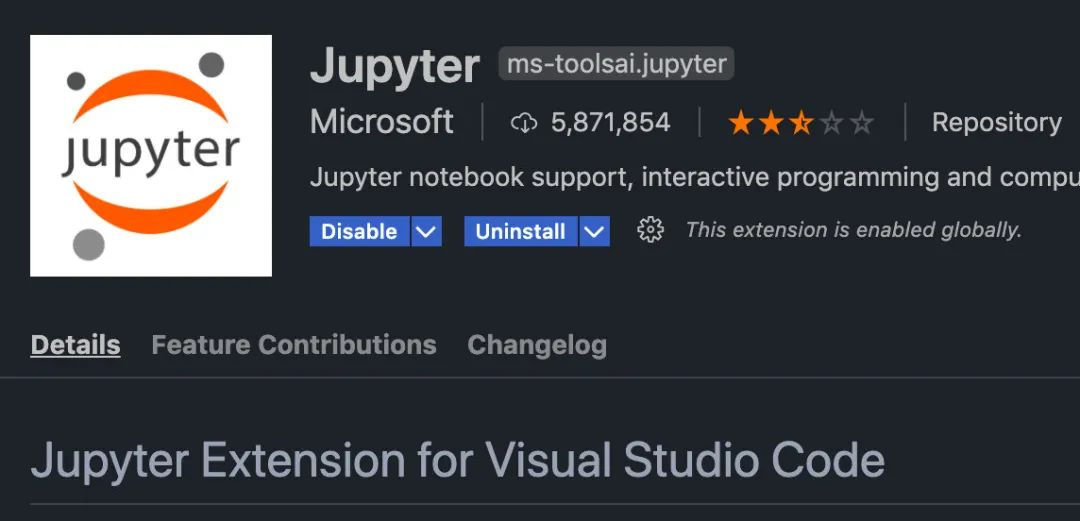Viewport: 1080px width, 521px height.
Task: Click the ms-toolsai.jupyter identifier badge
Action: [616, 64]
